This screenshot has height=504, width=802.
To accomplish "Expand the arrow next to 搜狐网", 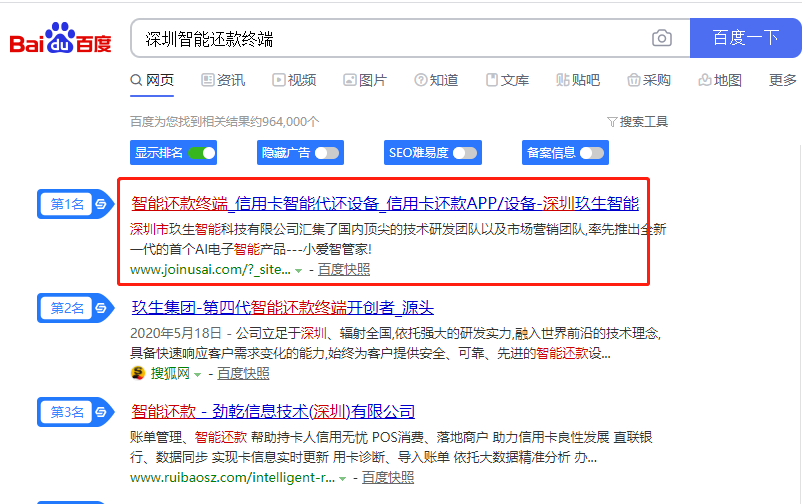I will [x=197, y=374].
